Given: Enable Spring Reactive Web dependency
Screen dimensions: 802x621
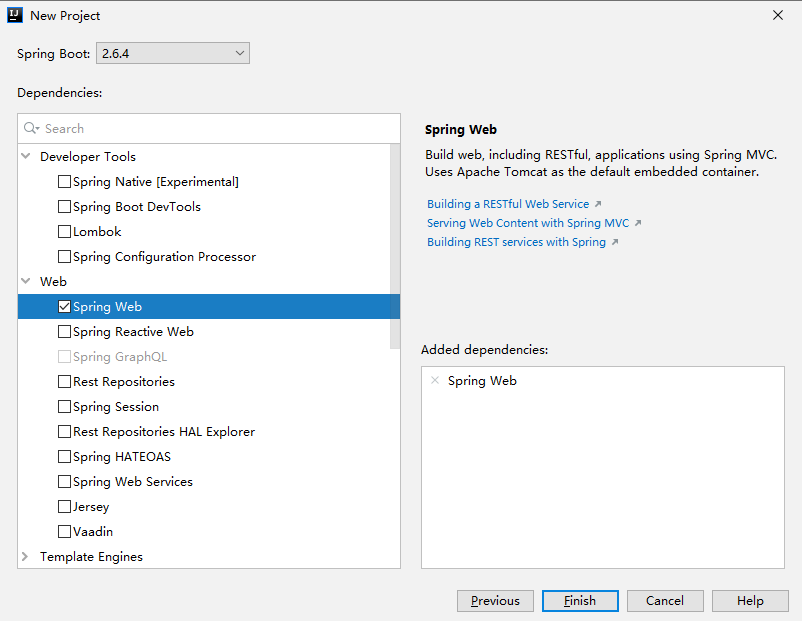Looking at the screenshot, I should tap(64, 331).
